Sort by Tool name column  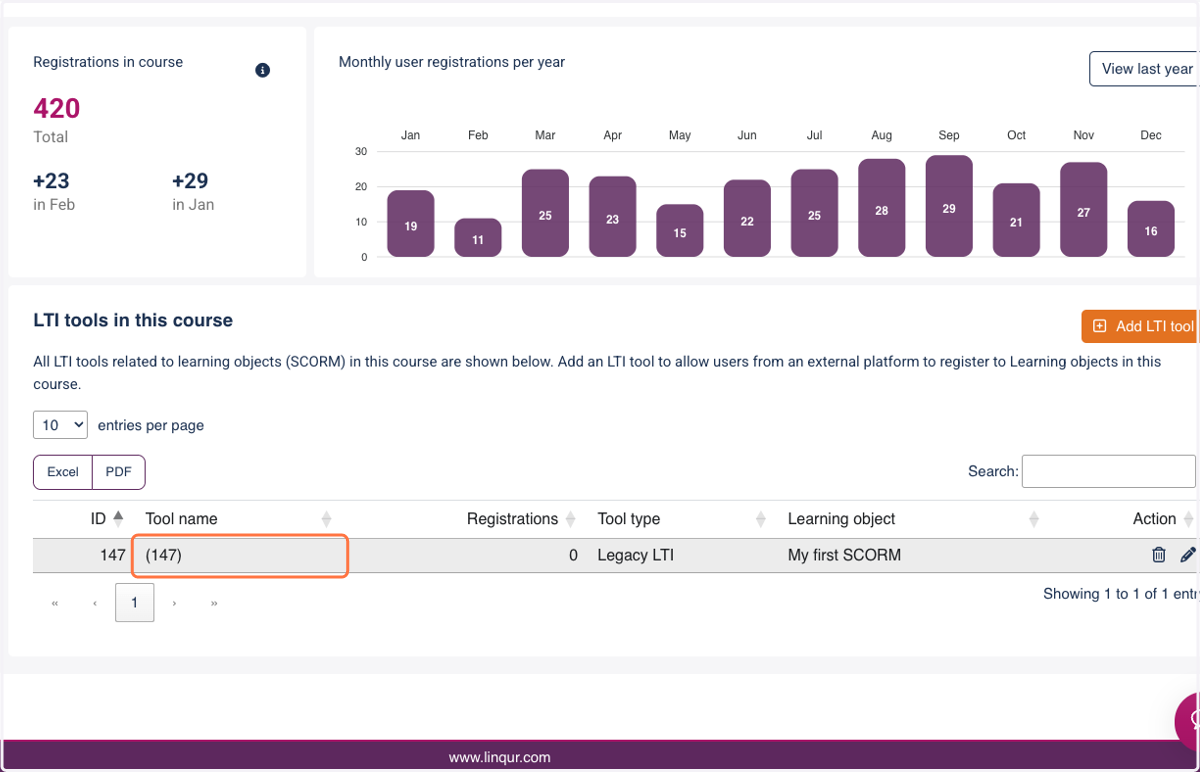click(x=326, y=519)
